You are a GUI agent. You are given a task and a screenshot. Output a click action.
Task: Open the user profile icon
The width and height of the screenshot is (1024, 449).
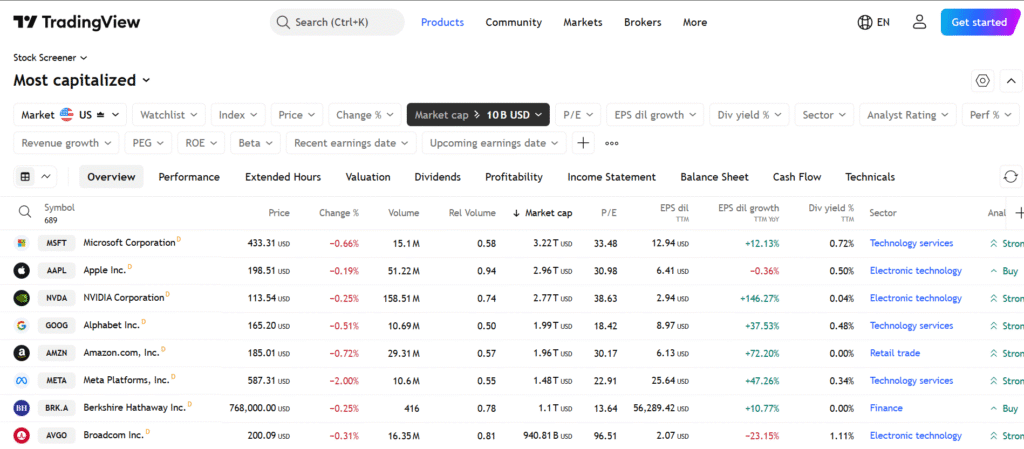pos(920,22)
